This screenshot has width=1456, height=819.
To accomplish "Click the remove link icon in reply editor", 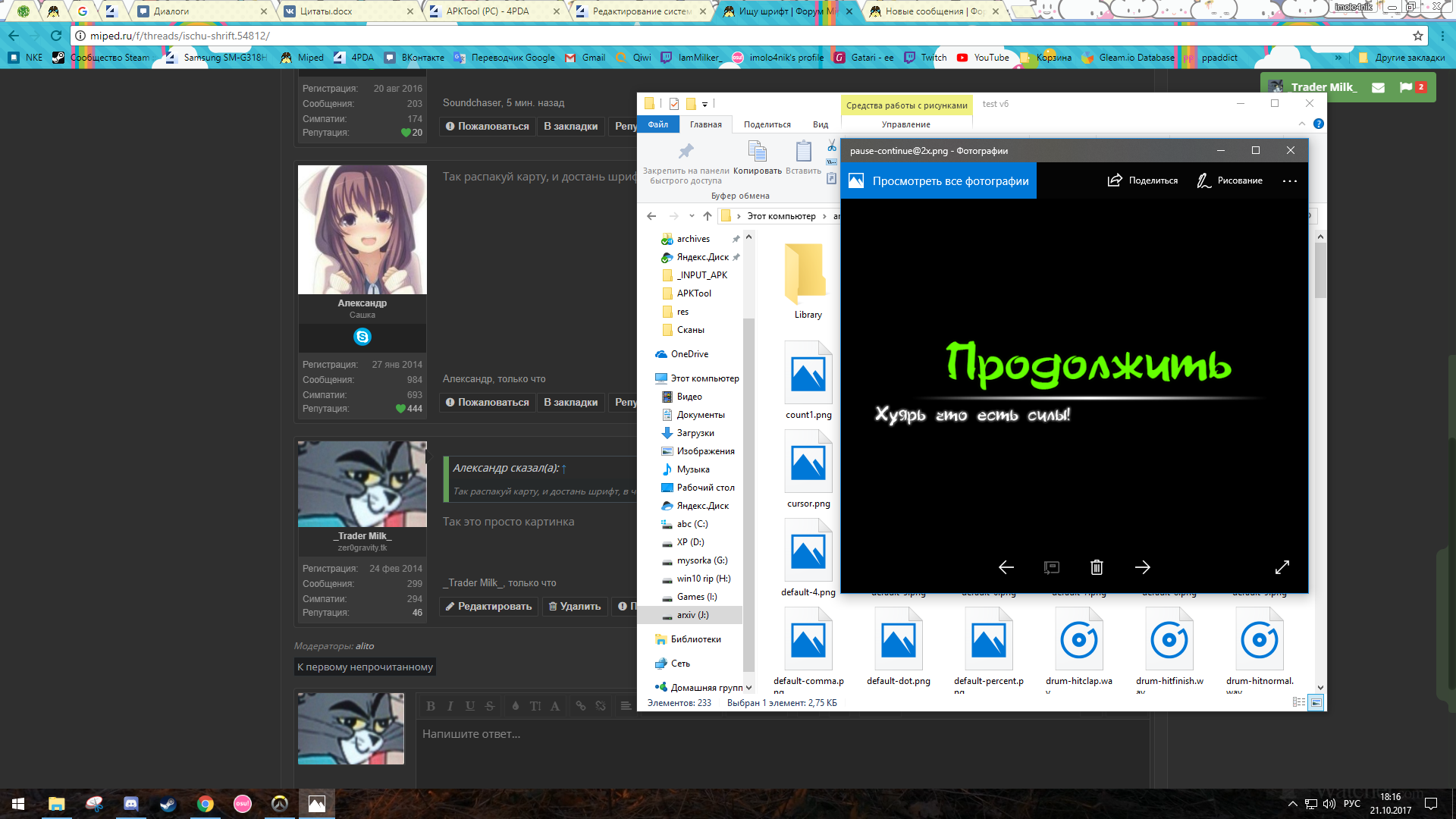I will point(601,706).
